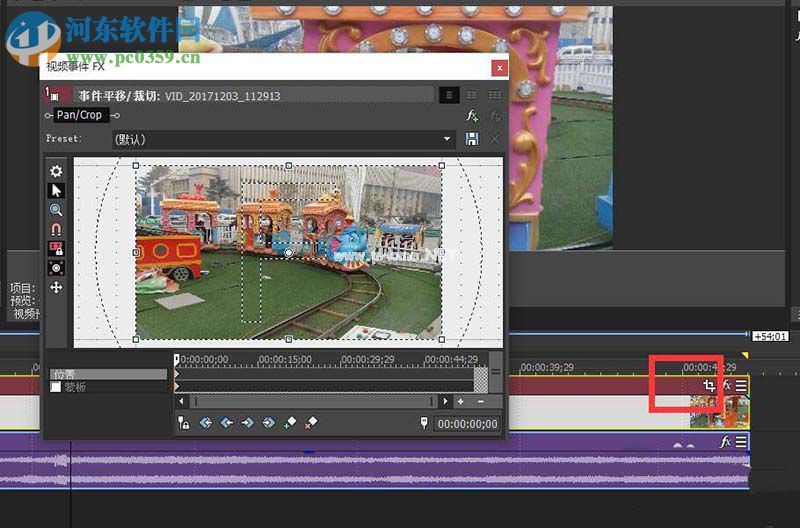Click the keyframe timecode field 00:00:00;00
800x528 pixels.
point(467,424)
